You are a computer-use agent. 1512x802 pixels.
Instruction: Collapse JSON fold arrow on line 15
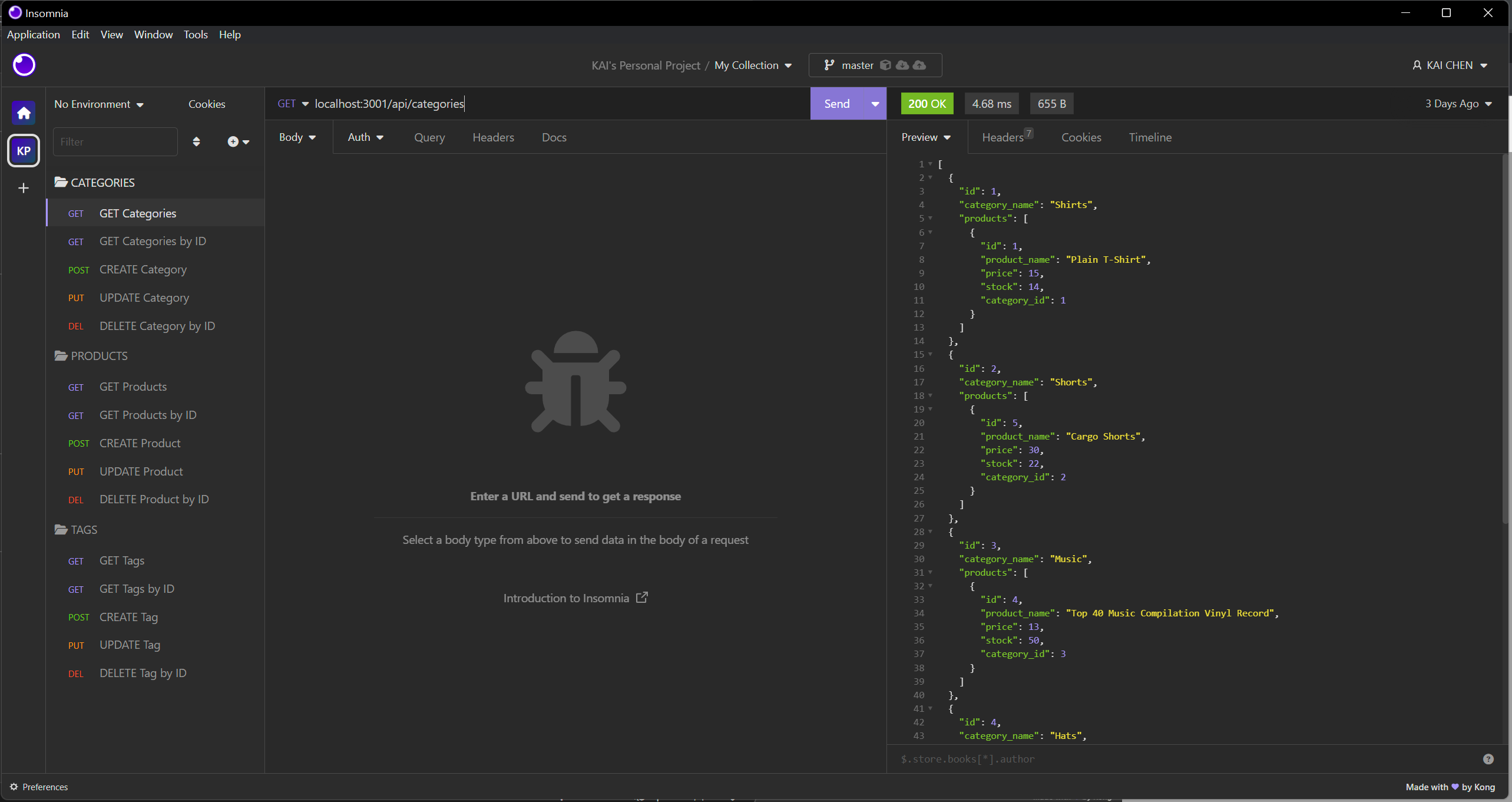[930, 354]
